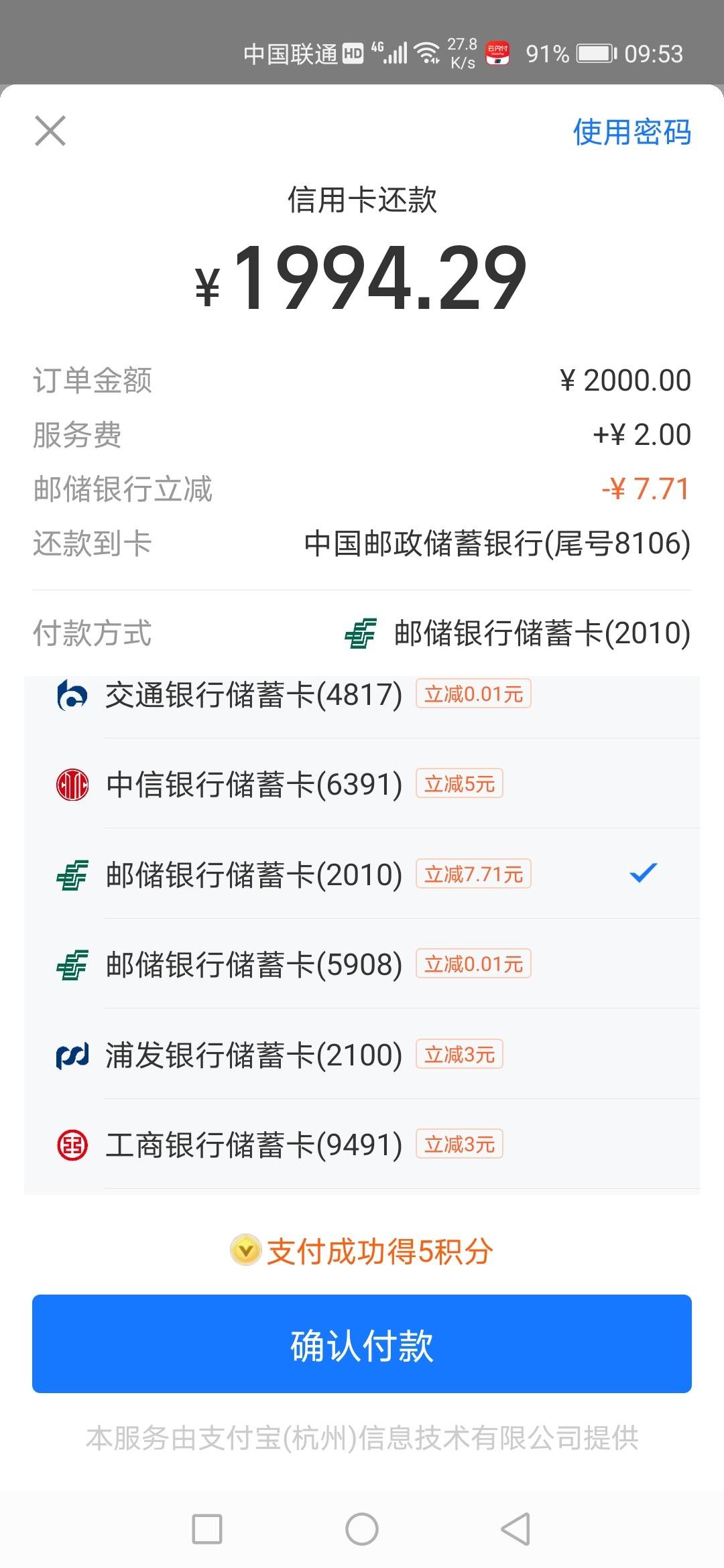Tap the Android home circle button

(362, 1529)
